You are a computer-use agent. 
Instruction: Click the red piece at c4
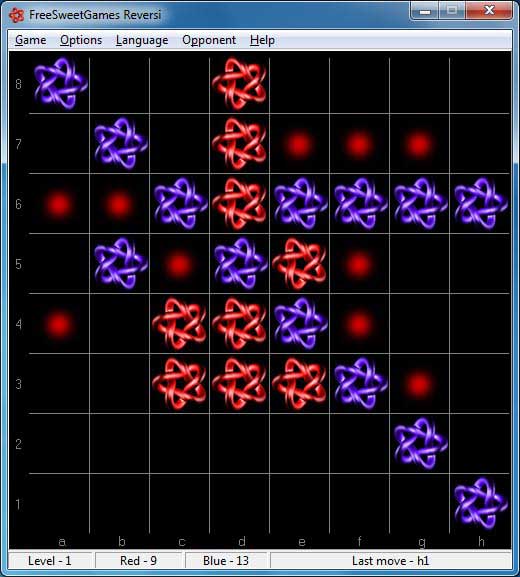pos(179,324)
